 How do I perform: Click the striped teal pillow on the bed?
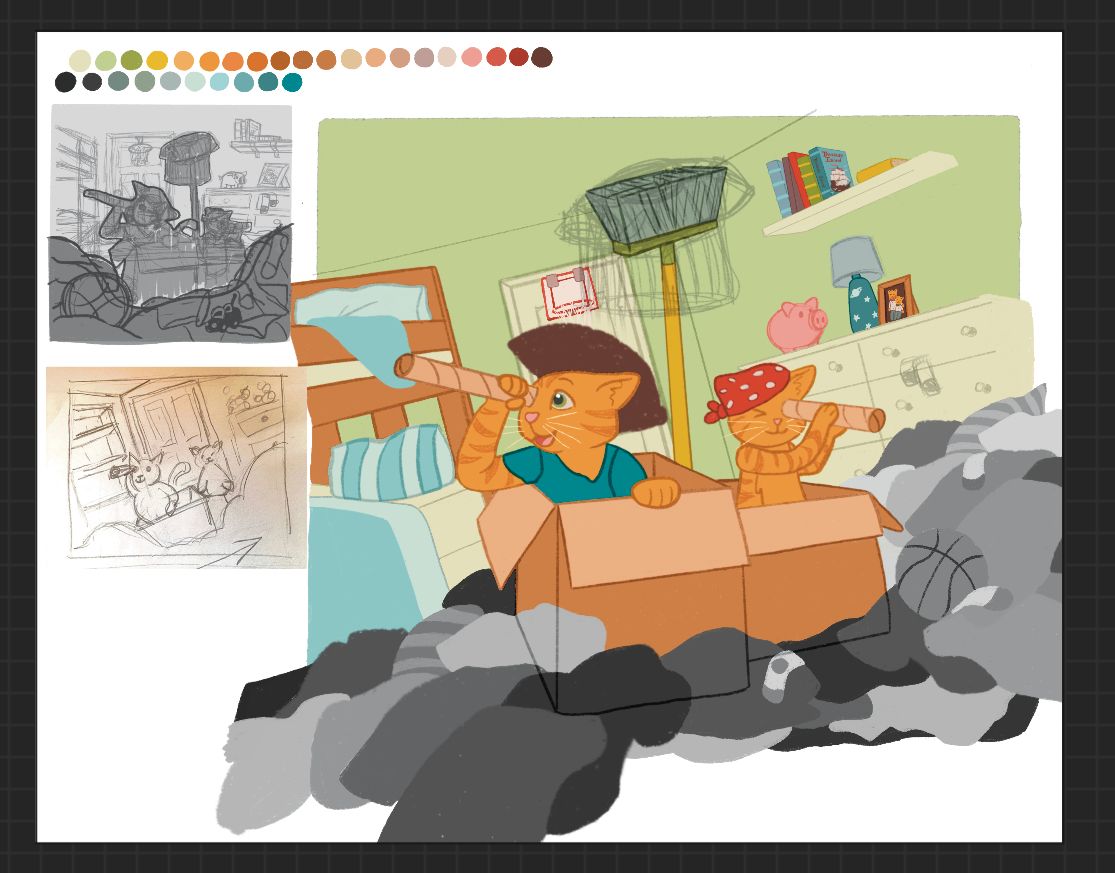point(385,462)
